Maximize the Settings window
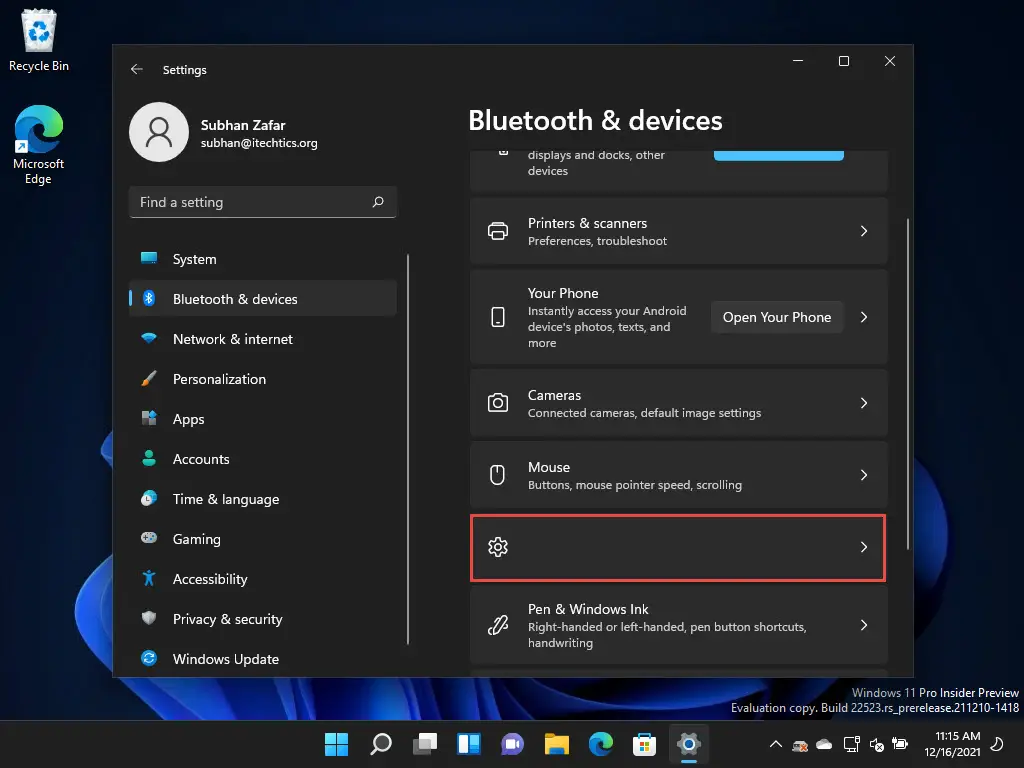 click(x=844, y=61)
